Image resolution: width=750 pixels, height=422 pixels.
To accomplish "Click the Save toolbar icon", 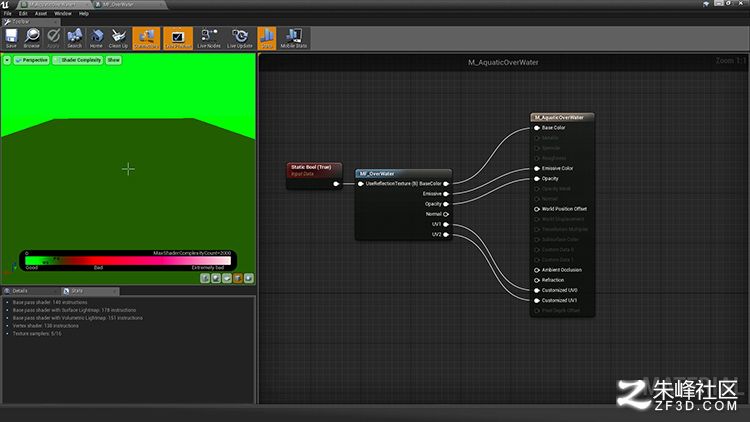I will [11, 38].
